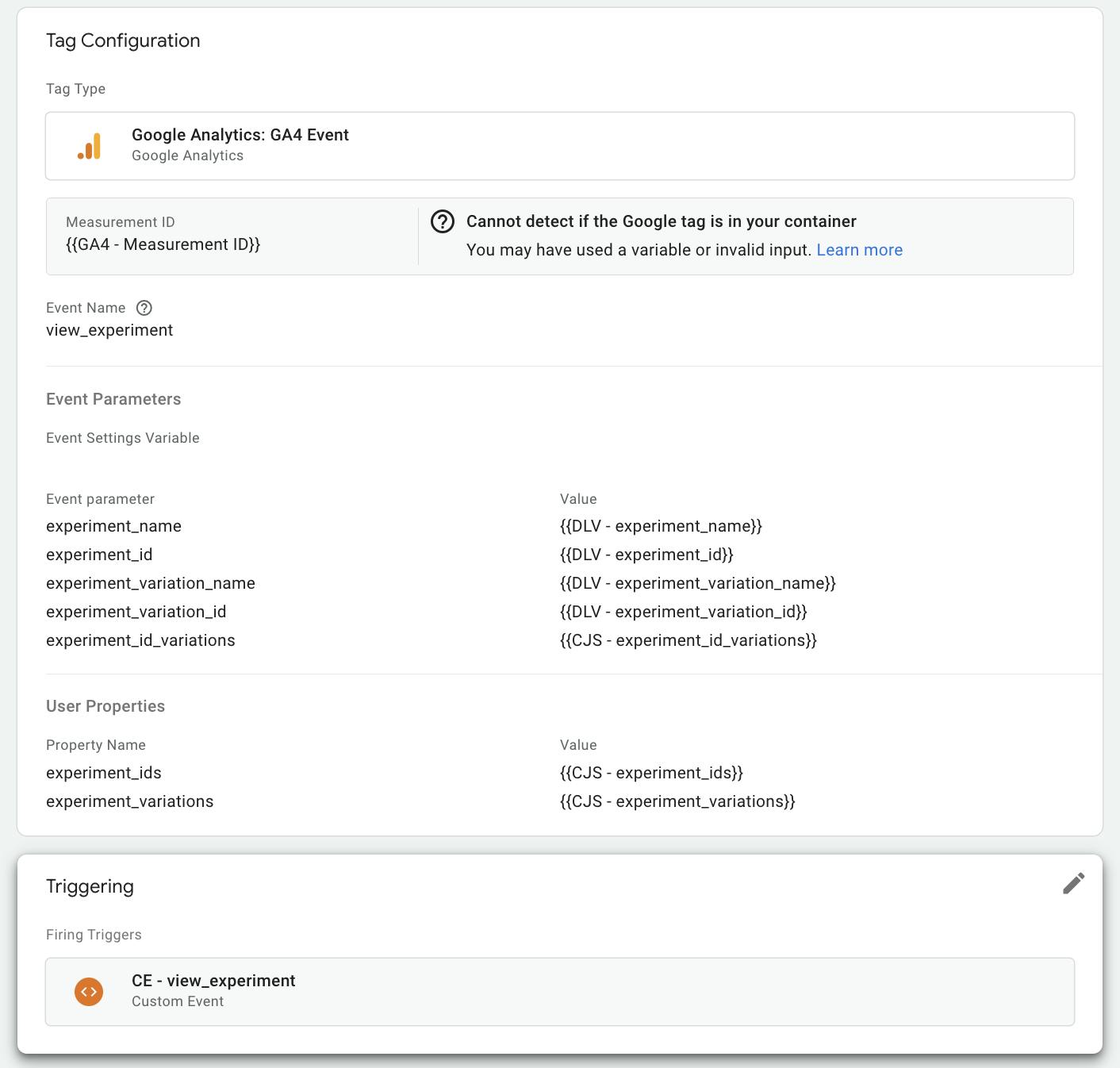The width and height of the screenshot is (1120, 1068).
Task: Click the {{CJS - experiment_ids}} value
Action: pos(651,773)
